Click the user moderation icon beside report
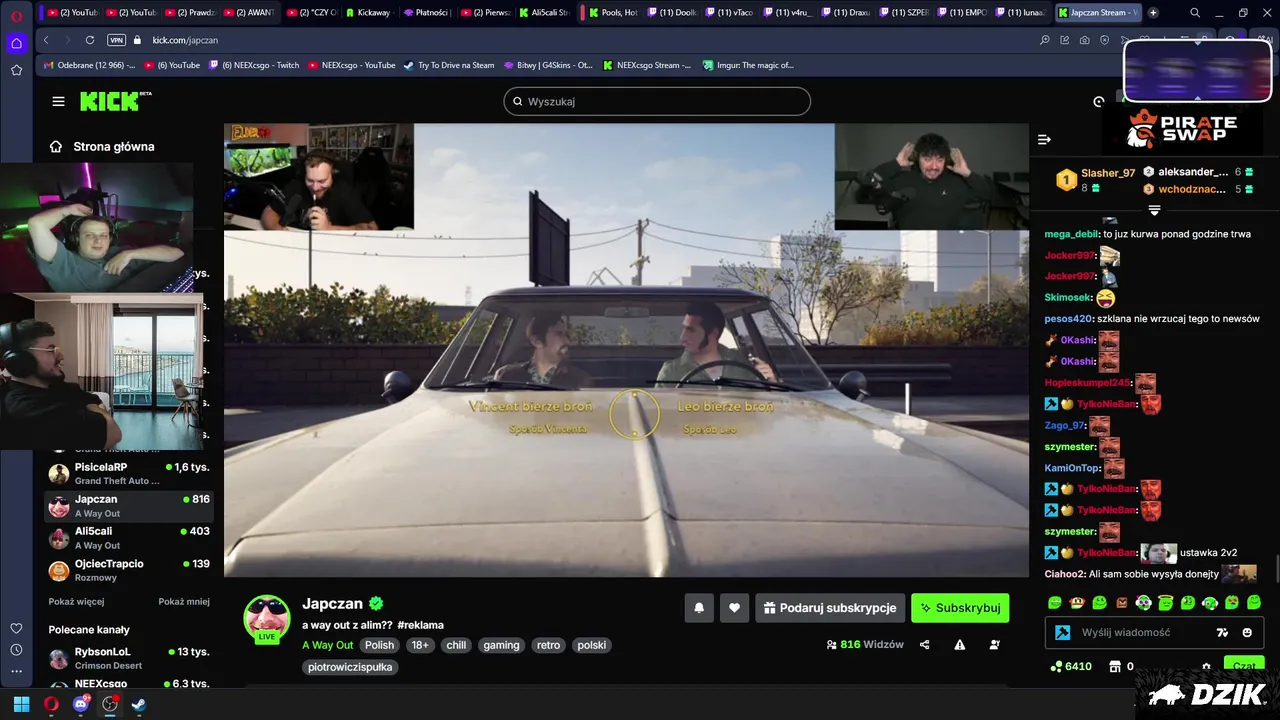1280x720 pixels. coord(994,645)
